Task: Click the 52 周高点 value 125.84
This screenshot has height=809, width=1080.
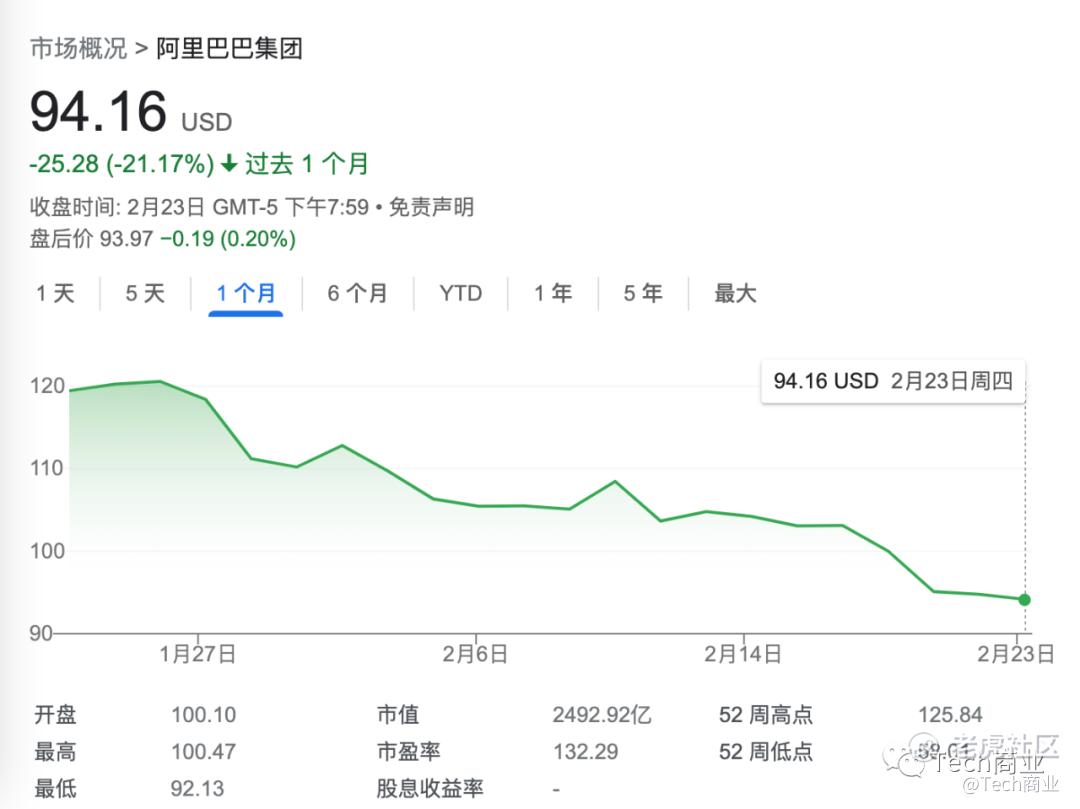Action: tap(950, 715)
